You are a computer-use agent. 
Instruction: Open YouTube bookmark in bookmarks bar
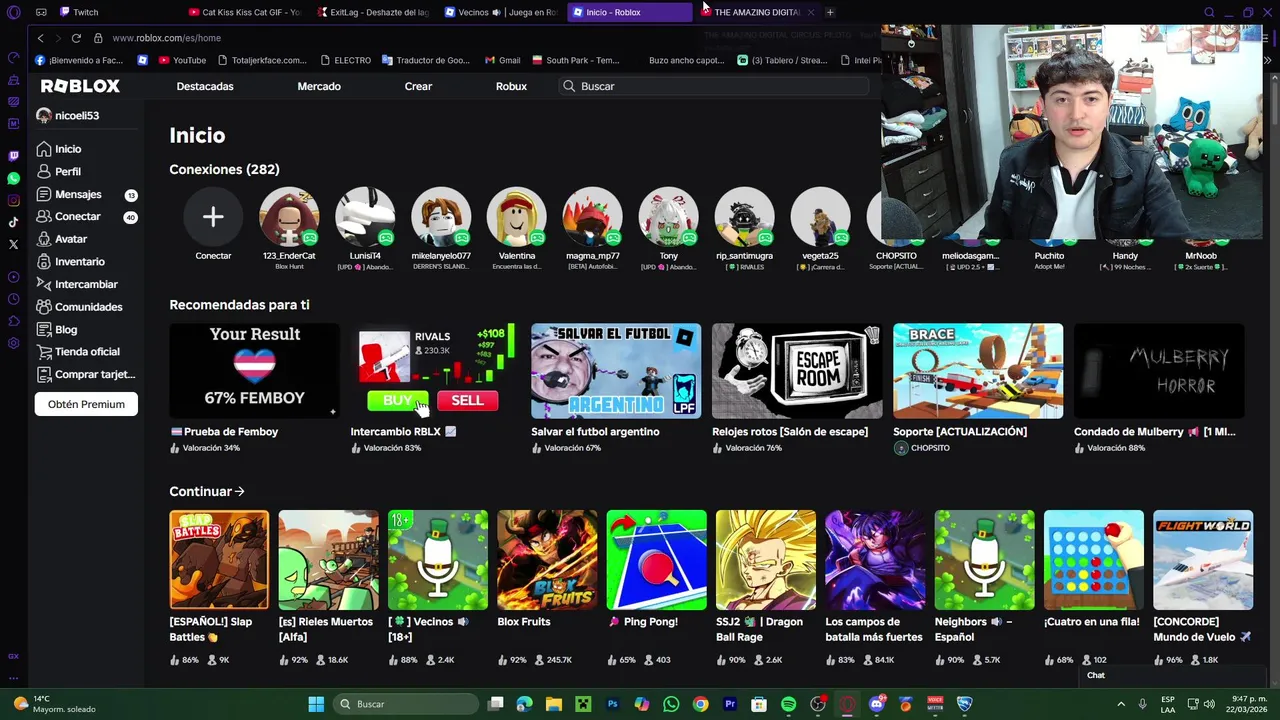(x=182, y=60)
